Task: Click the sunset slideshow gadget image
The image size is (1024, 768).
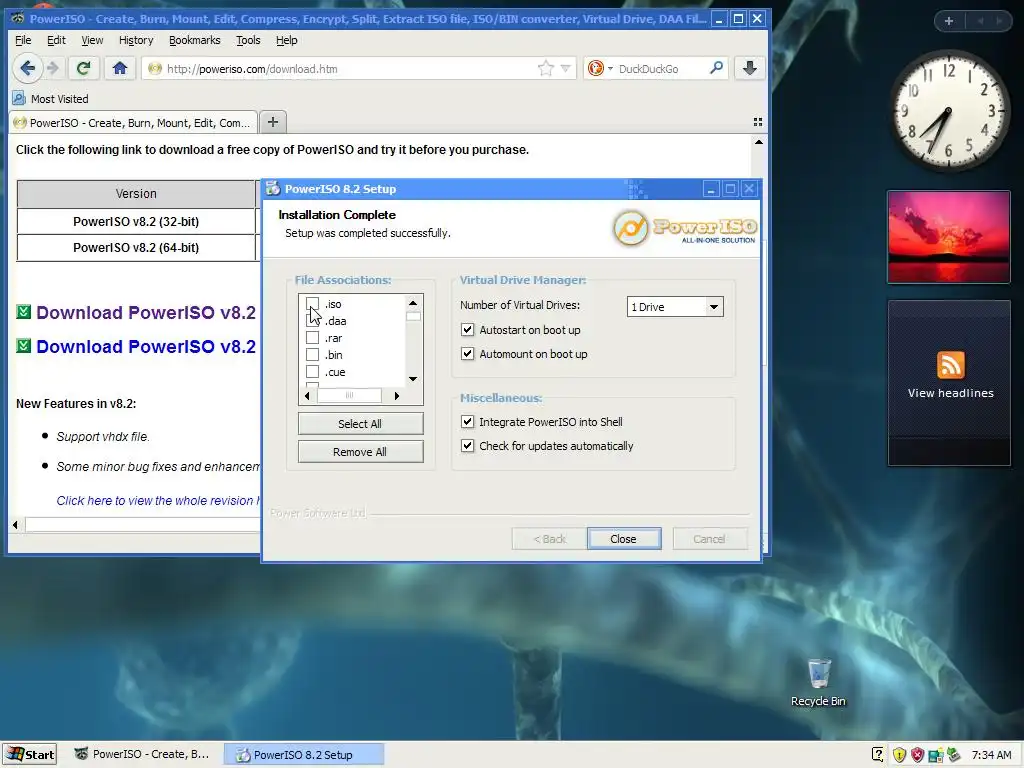Action: tap(948, 236)
